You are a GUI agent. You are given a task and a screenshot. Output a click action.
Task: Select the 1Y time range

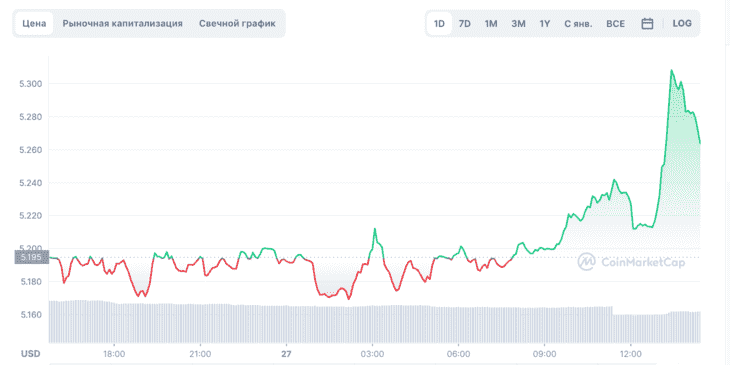click(x=545, y=24)
